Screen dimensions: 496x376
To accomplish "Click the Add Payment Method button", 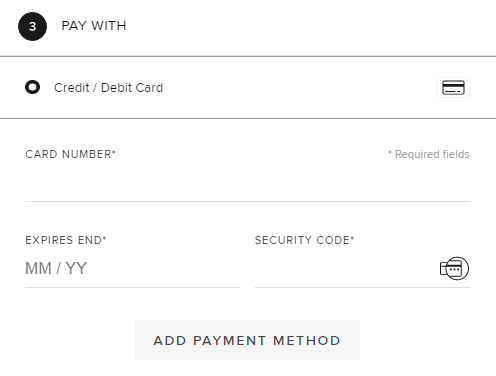I will tap(247, 340).
